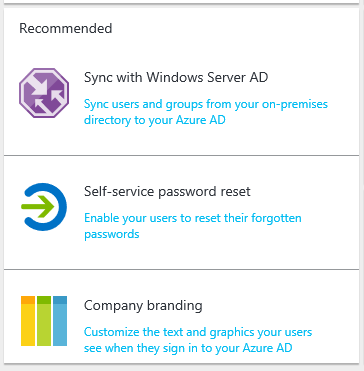Image resolution: width=364 pixels, height=371 pixels.
Task: Click the Company branding colored bars icon
Action: click(44, 321)
